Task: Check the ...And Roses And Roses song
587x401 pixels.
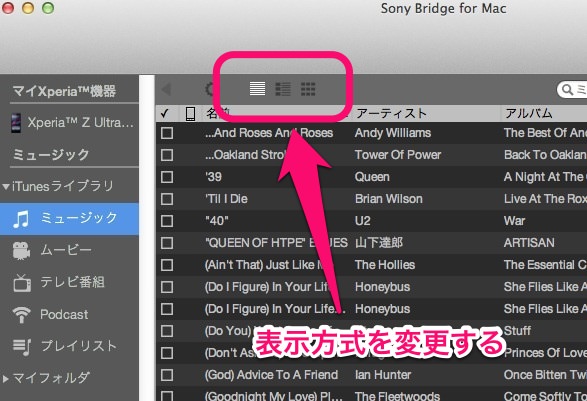Action: point(167,133)
